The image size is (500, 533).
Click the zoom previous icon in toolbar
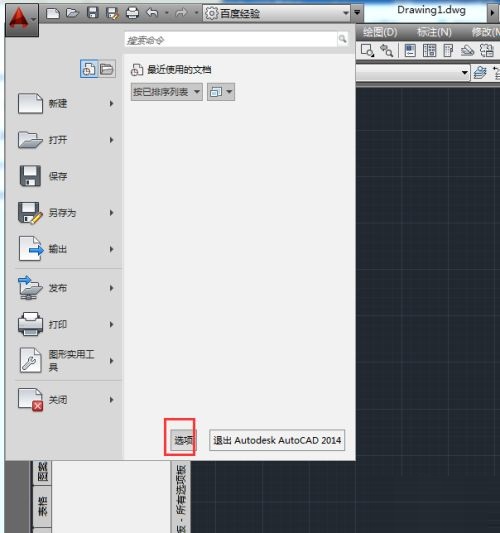tap(386, 51)
